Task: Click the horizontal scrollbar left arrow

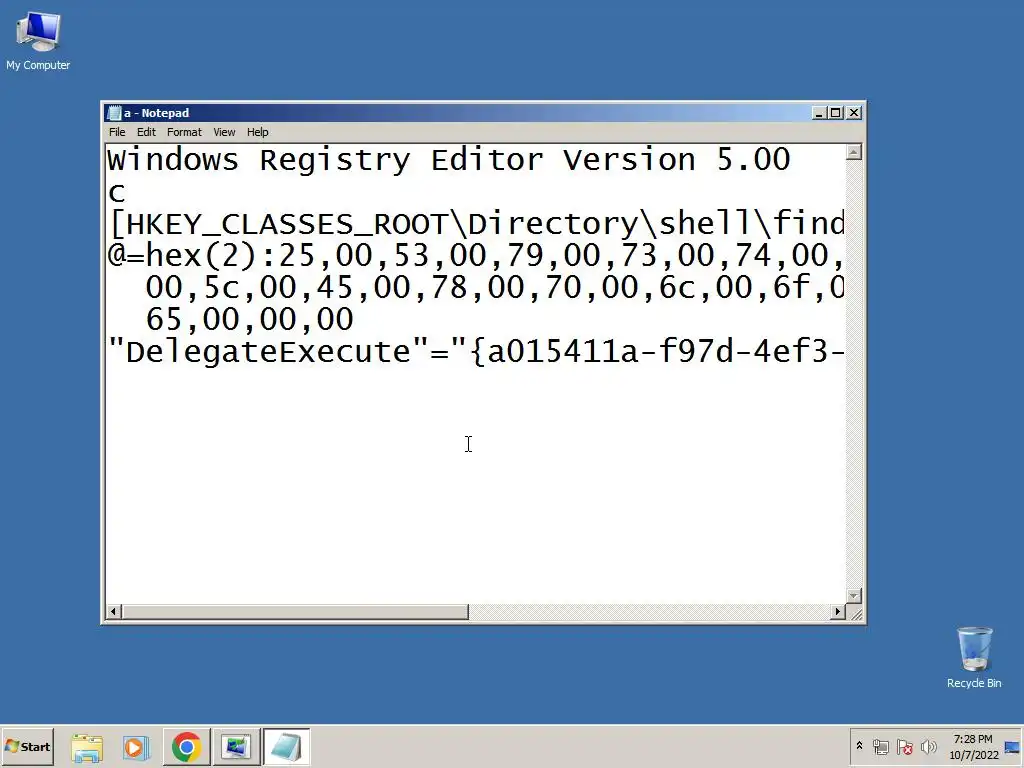Action: click(x=114, y=612)
